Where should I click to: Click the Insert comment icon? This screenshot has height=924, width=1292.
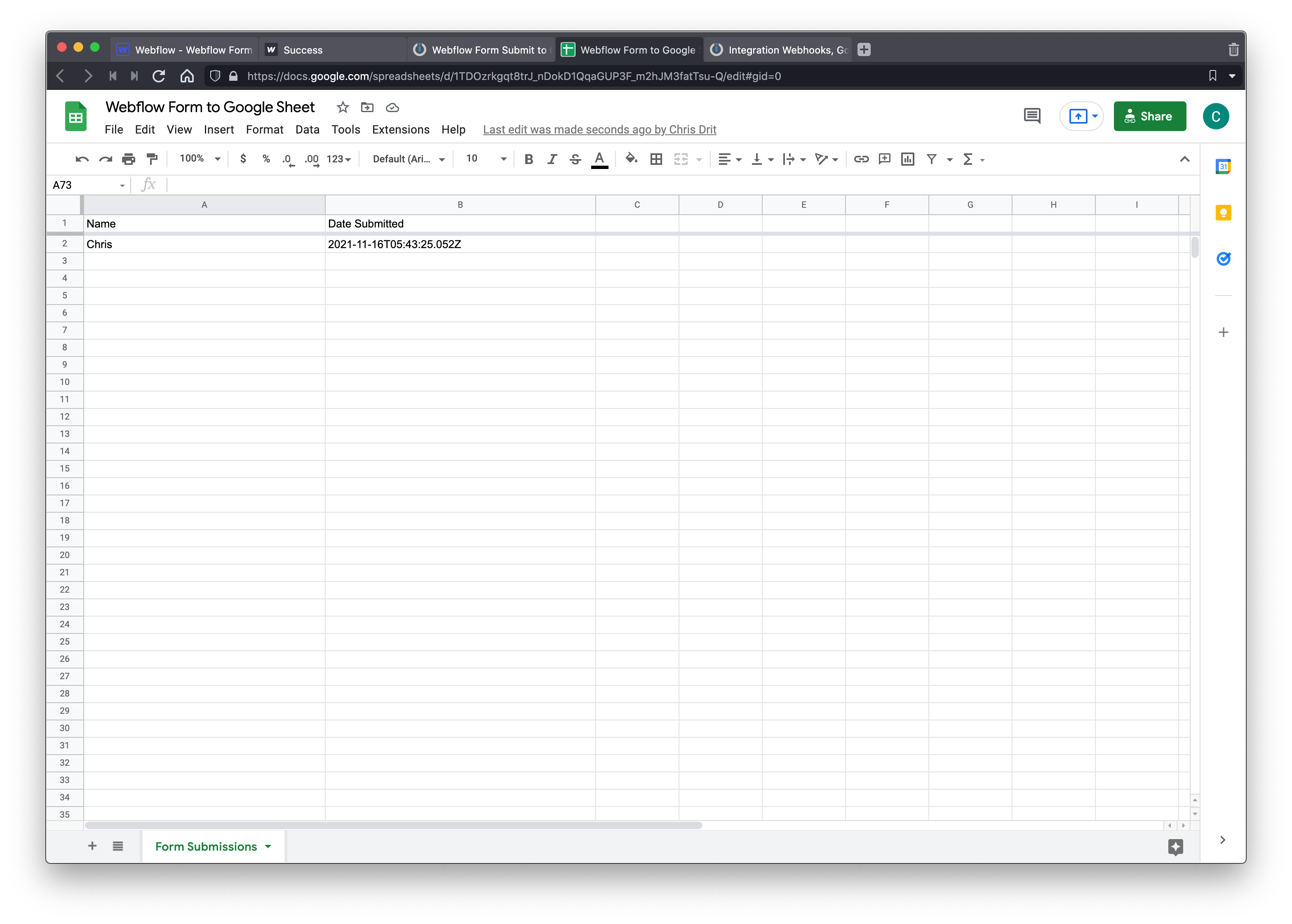click(884, 159)
